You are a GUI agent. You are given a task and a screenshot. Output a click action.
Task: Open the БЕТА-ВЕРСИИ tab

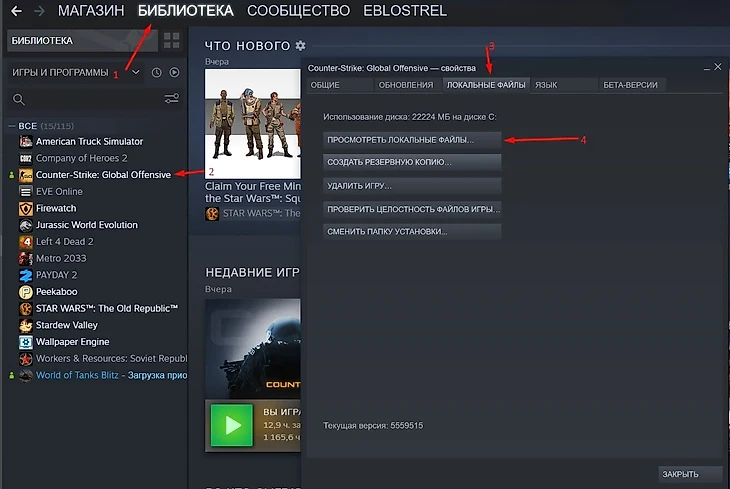tap(631, 85)
